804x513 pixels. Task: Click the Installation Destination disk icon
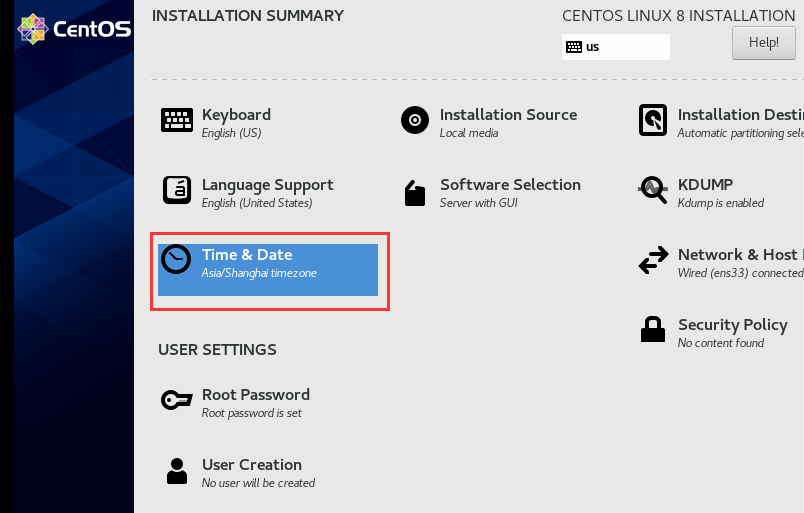tap(653, 120)
